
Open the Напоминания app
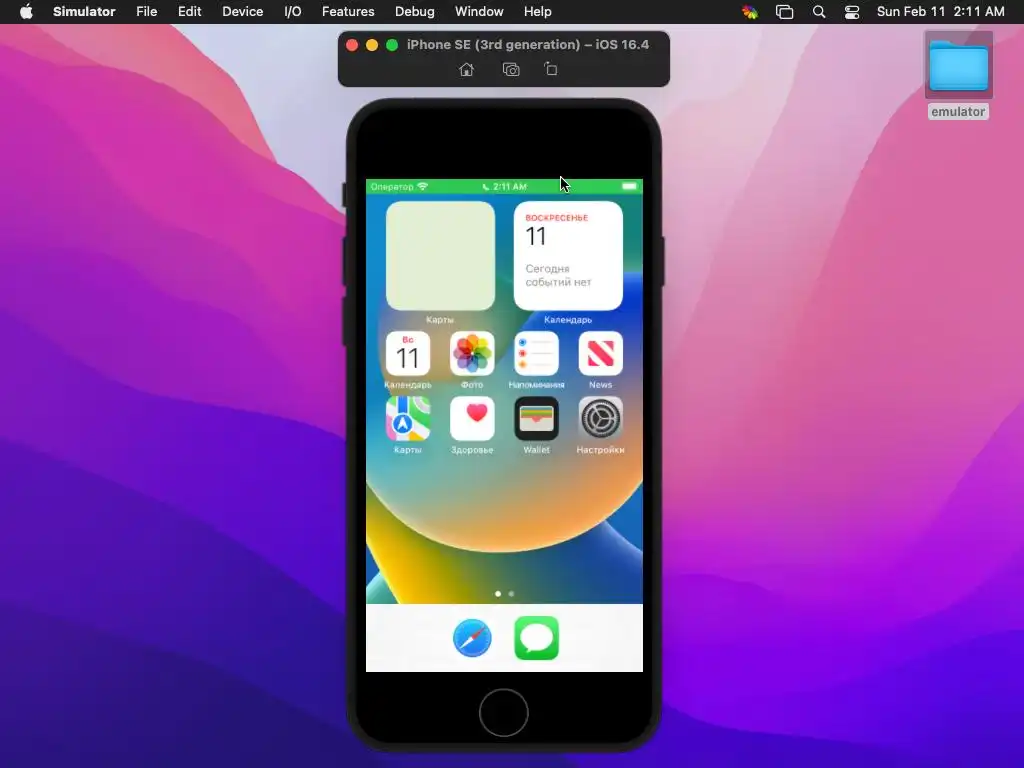536,353
